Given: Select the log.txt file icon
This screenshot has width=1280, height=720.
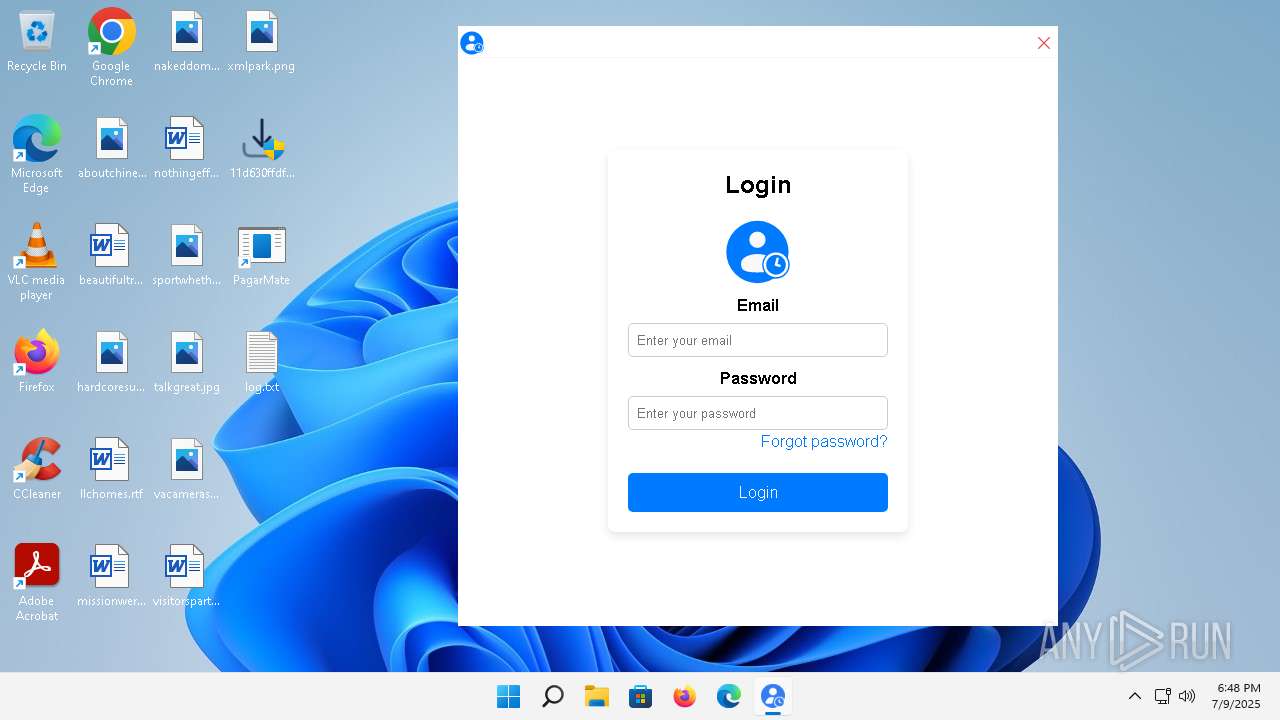Looking at the screenshot, I should 261,362.
